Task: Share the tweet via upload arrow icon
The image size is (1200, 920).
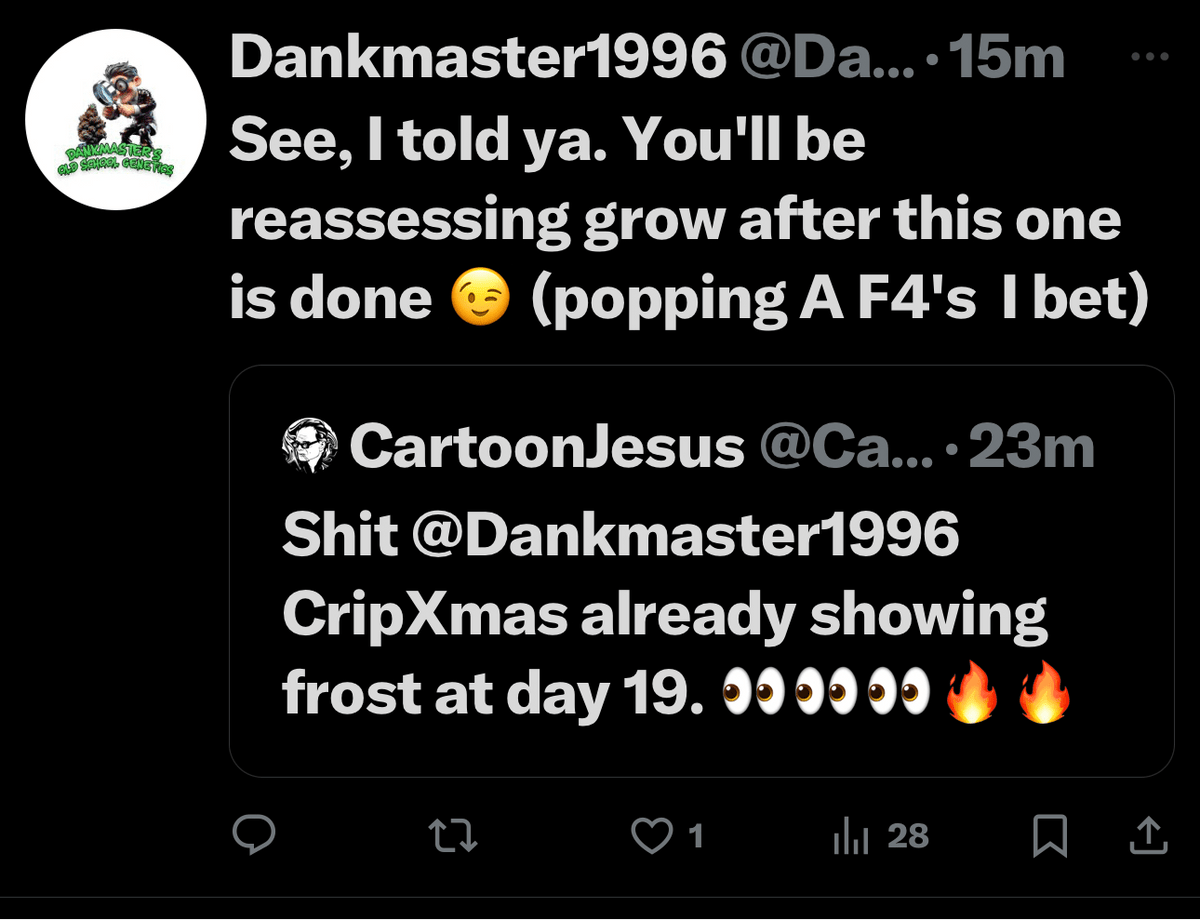Action: 1148,836
